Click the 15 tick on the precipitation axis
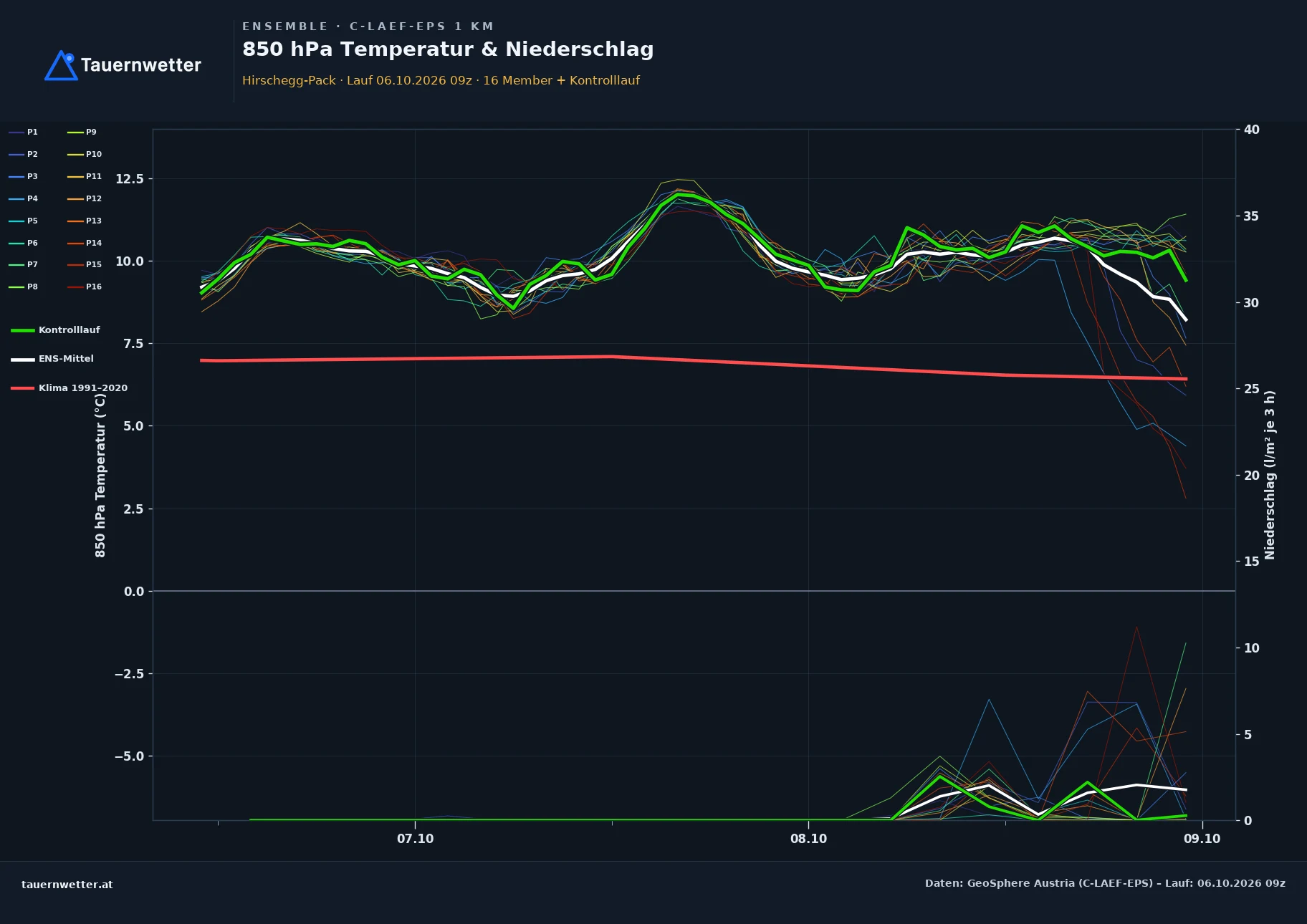This screenshot has height=924, width=1307. click(1252, 562)
